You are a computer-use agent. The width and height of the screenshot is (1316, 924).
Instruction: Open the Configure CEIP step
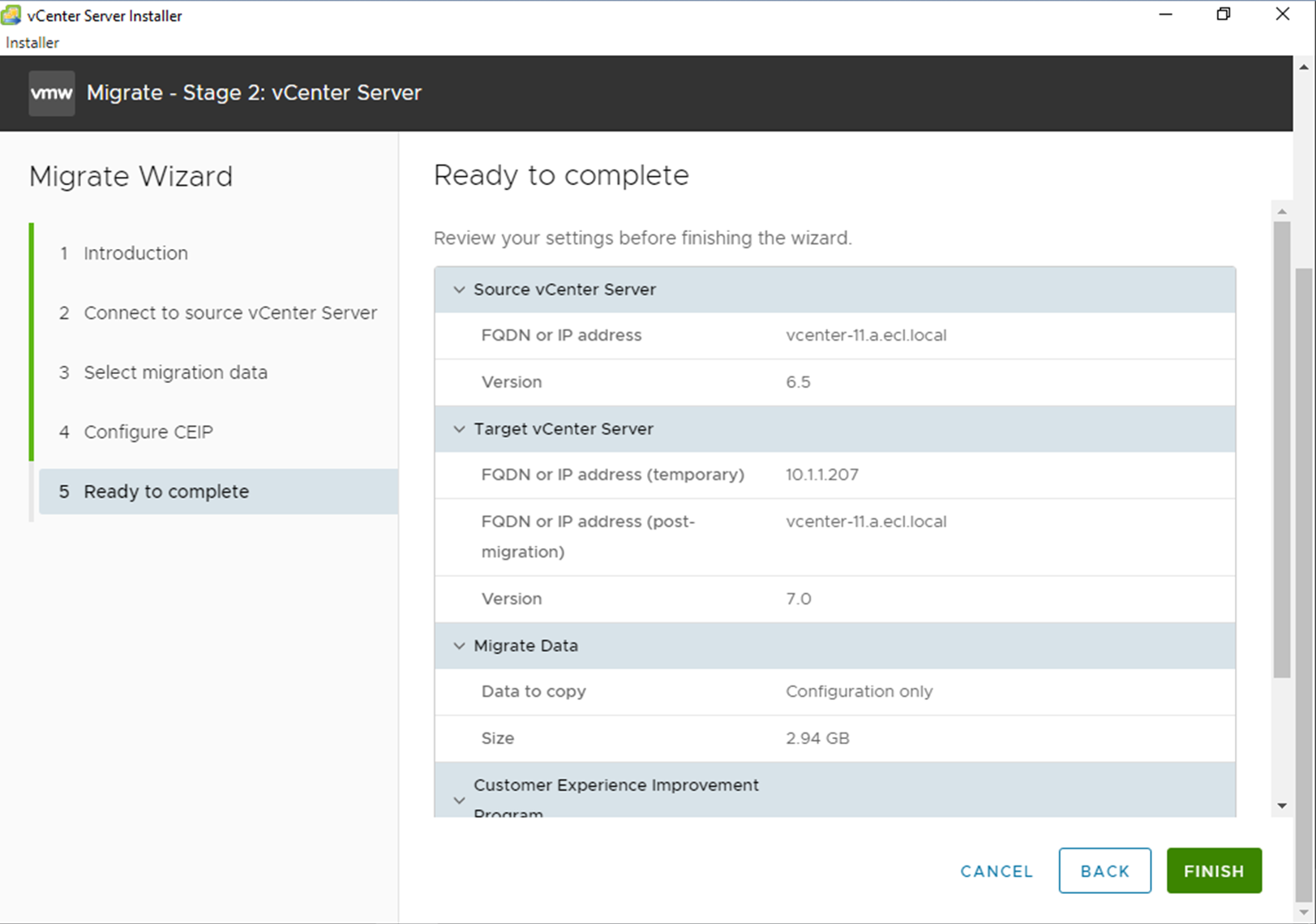pyautogui.click(x=135, y=432)
